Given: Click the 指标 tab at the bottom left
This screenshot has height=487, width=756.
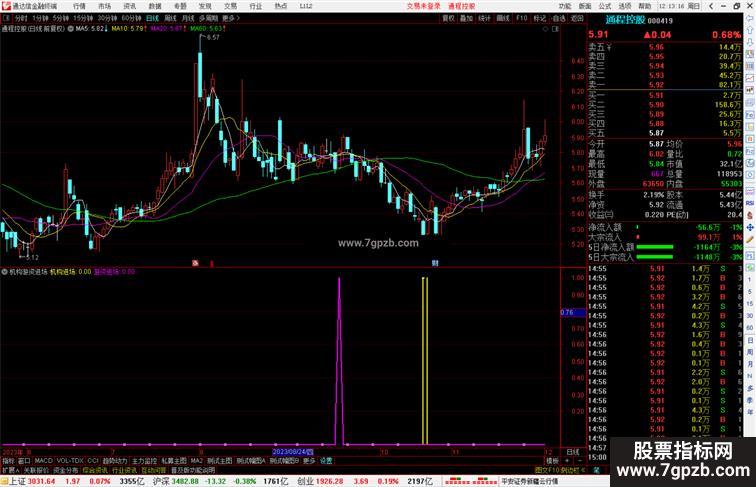Looking at the screenshot, I should point(9,461).
